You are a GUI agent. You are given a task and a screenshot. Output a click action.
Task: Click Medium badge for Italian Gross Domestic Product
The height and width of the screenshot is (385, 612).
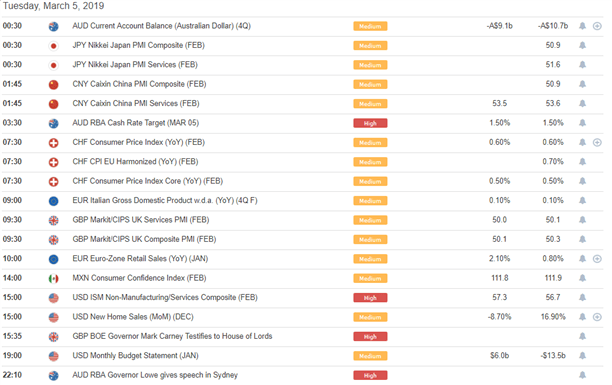pyautogui.click(x=370, y=201)
